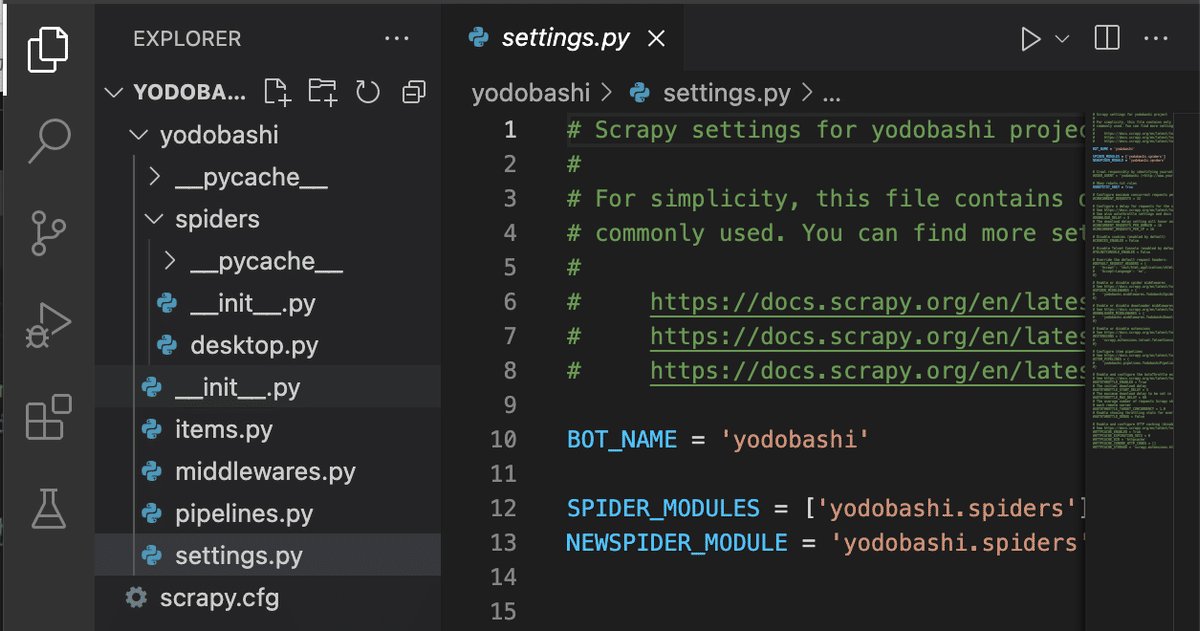This screenshot has height=631, width=1200.
Task: Run the Python file with play button
Action: pyautogui.click(x=1030, y=39)
